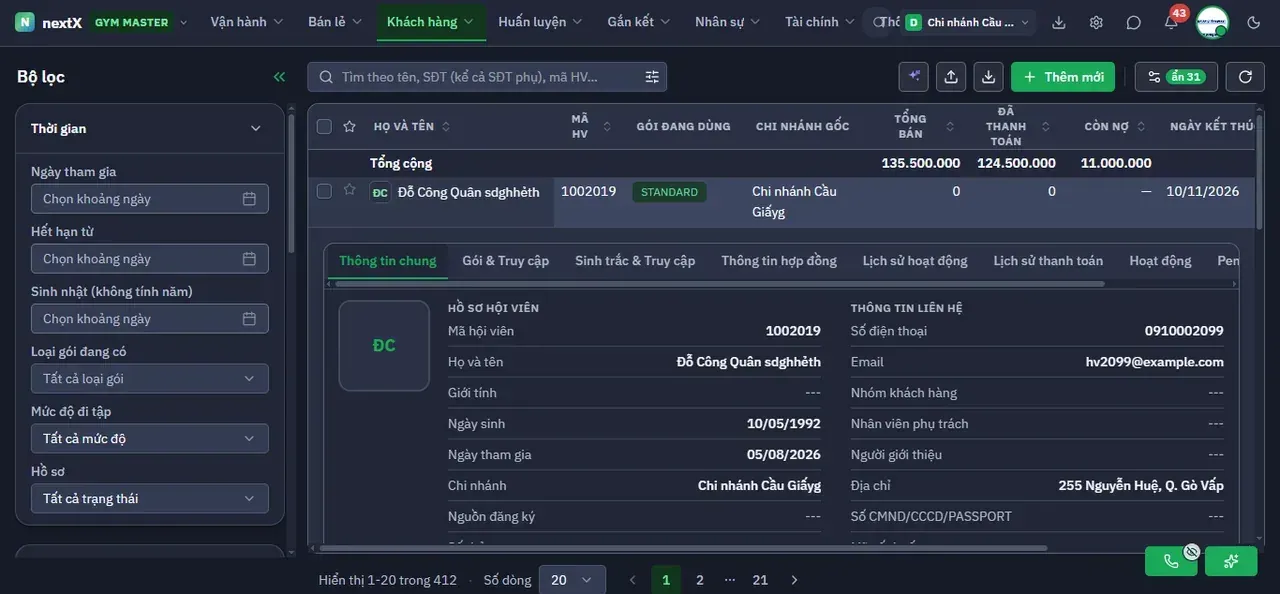Star the Đỗ Công Quân member row
This screenshot has width=1280, height=594.
[x=349, y=190]
